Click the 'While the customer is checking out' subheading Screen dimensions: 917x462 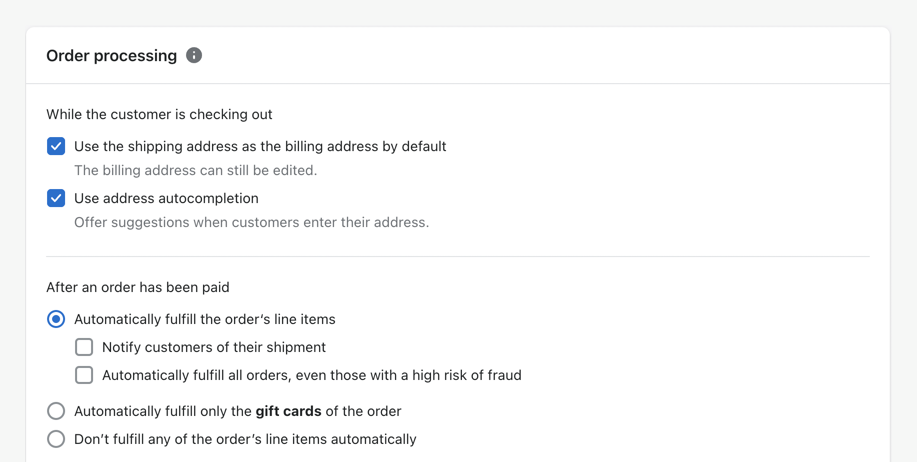tap(159, 114)
